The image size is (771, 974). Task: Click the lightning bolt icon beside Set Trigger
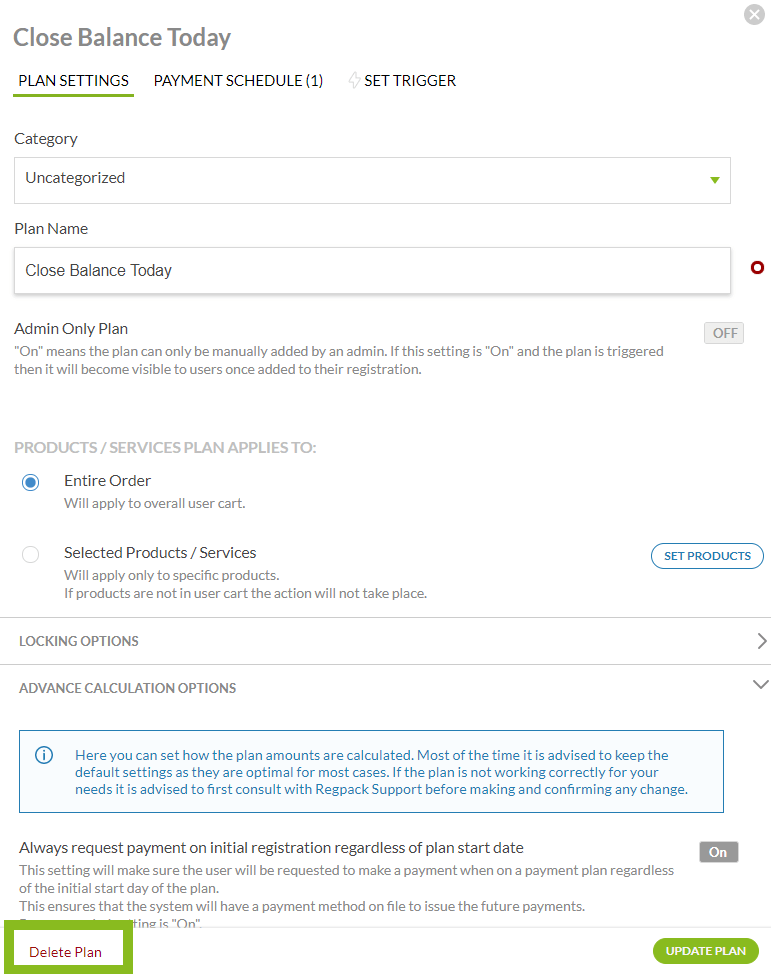point(354,81)
